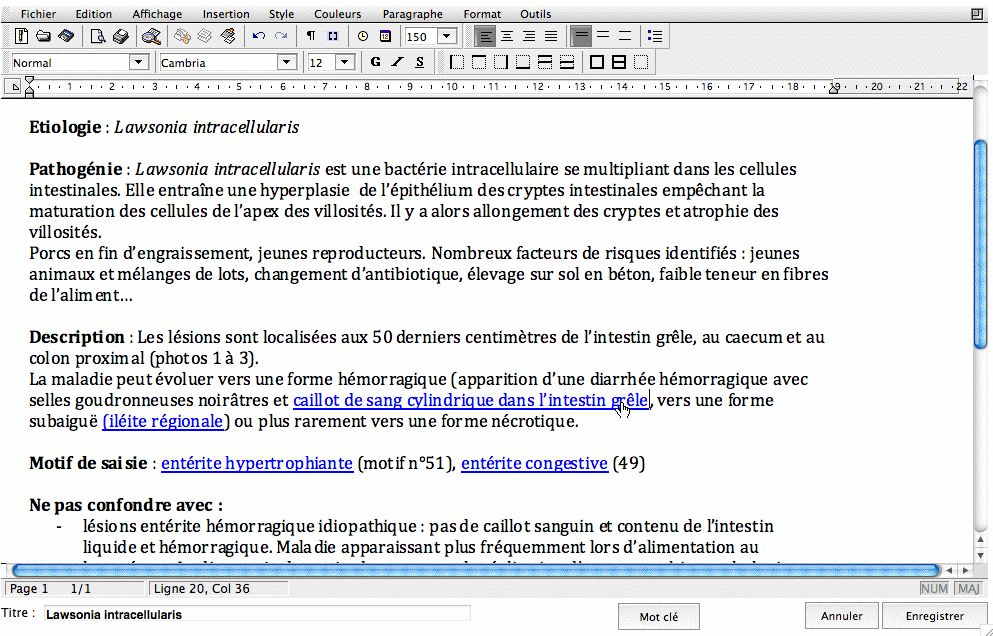Follow the entérite hypertrophiante link

pos(256,463)
